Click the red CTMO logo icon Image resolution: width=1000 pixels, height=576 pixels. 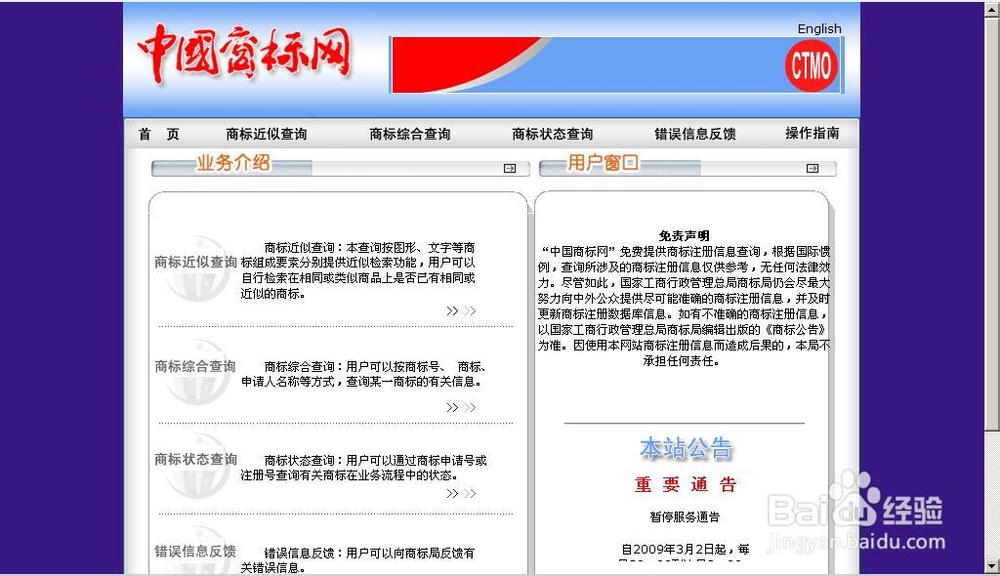[x=809, y=65]
